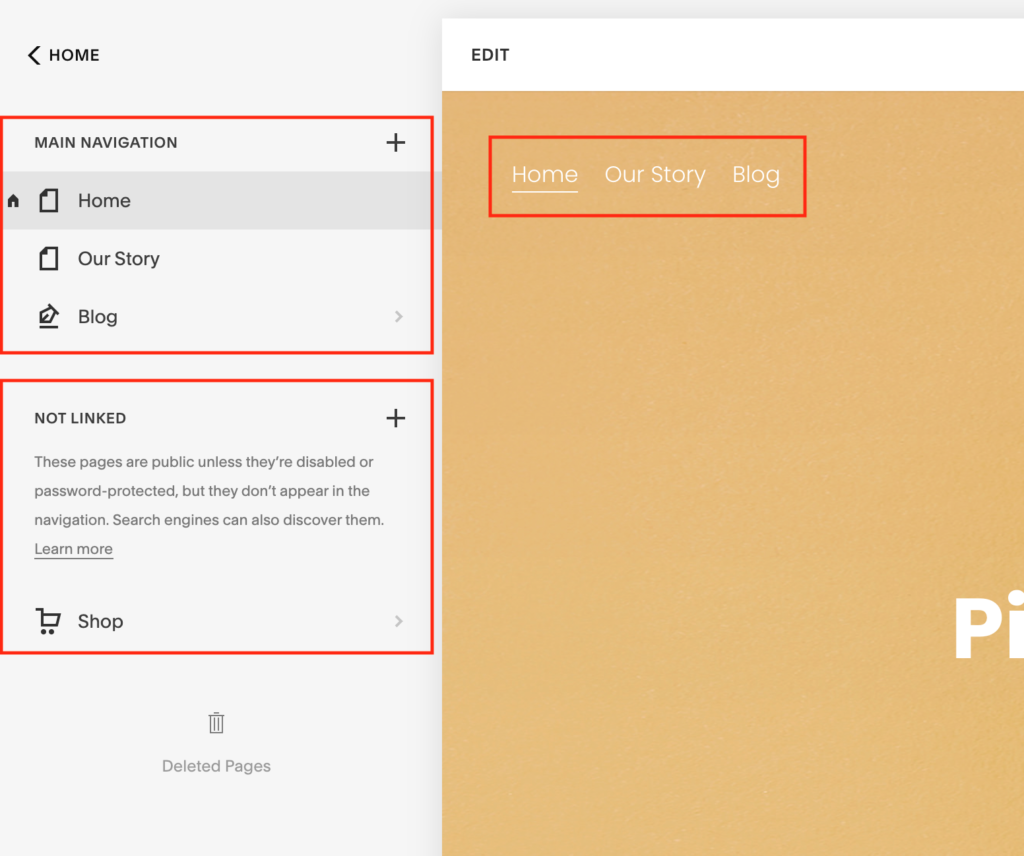1024x856 pixels.
Task: Click EDIT in the preview header
Action: [x=490, y=55]
